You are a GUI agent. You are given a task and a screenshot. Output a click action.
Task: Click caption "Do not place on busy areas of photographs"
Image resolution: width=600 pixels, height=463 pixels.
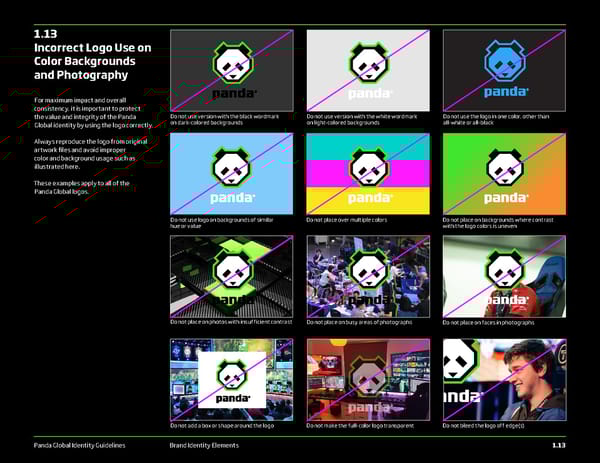click(x=359, y=322)
